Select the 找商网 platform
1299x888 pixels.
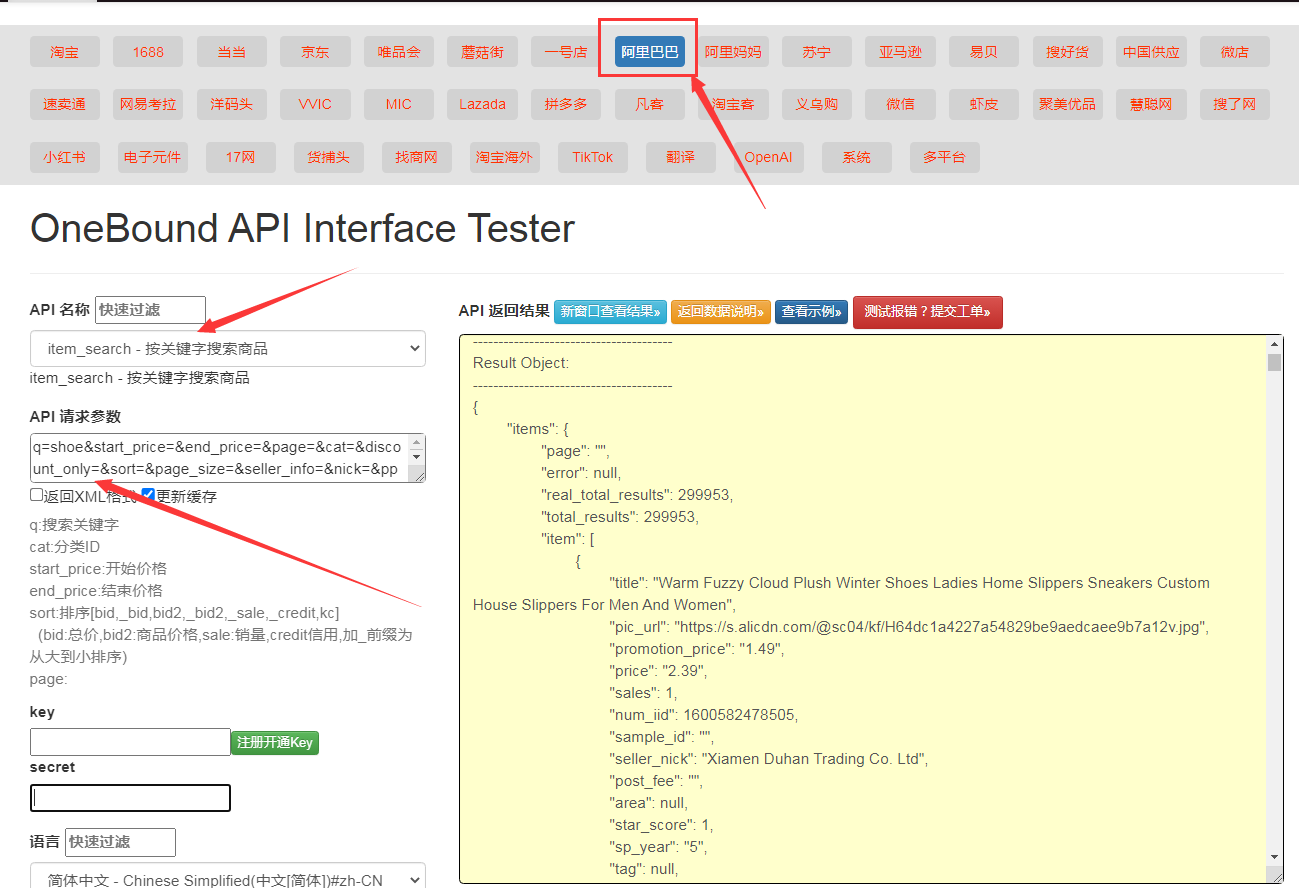pos(417,157)
